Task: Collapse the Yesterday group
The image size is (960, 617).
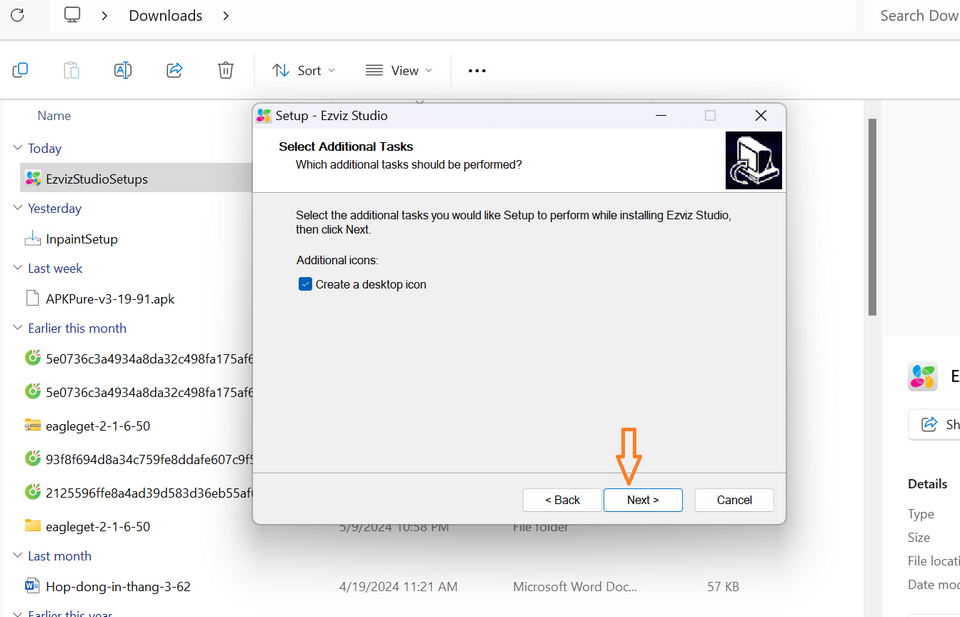Action: 18,208
